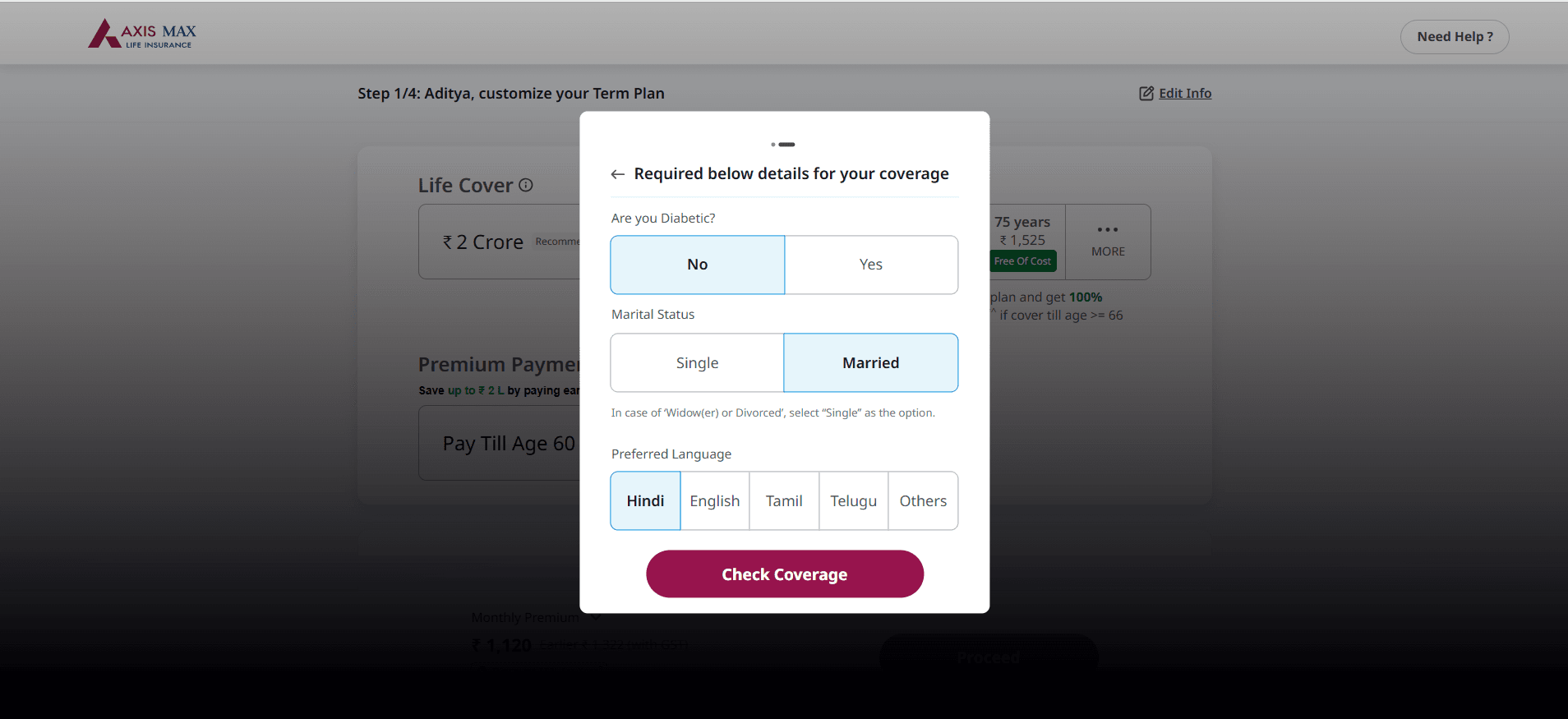The image size is (1568, 719).
Task: Open the Need Help button
Action: (x=1454, y=37)
